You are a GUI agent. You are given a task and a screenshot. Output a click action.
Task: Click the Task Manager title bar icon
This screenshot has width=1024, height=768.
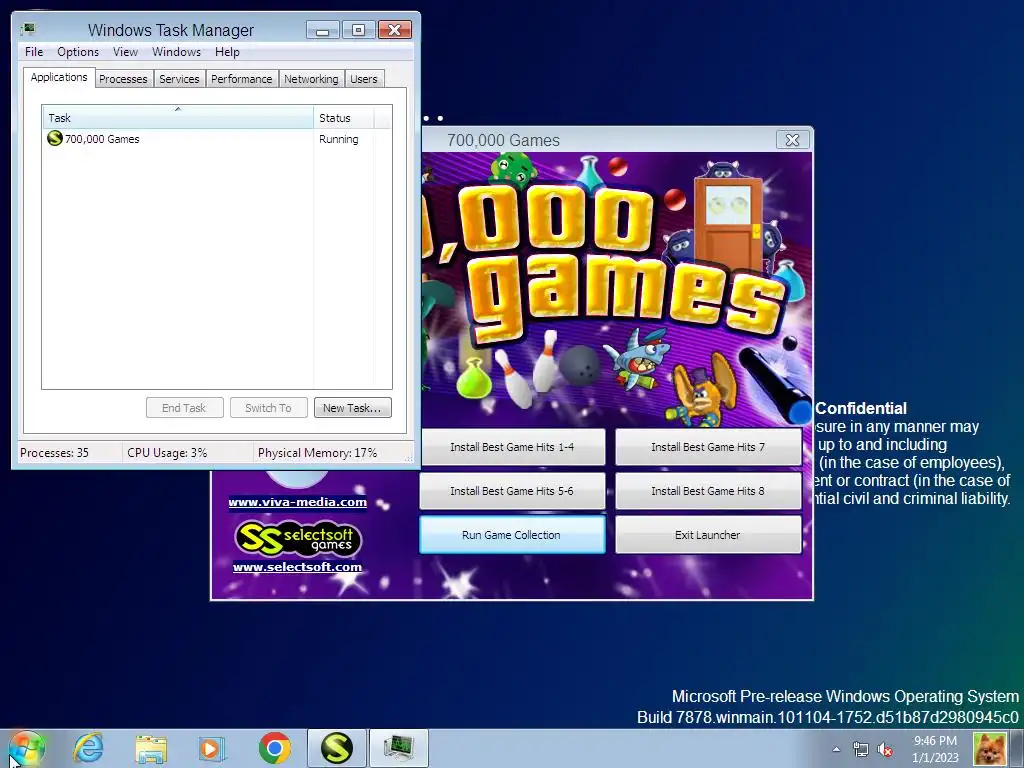pyautogui.click(x=28, y=29)
